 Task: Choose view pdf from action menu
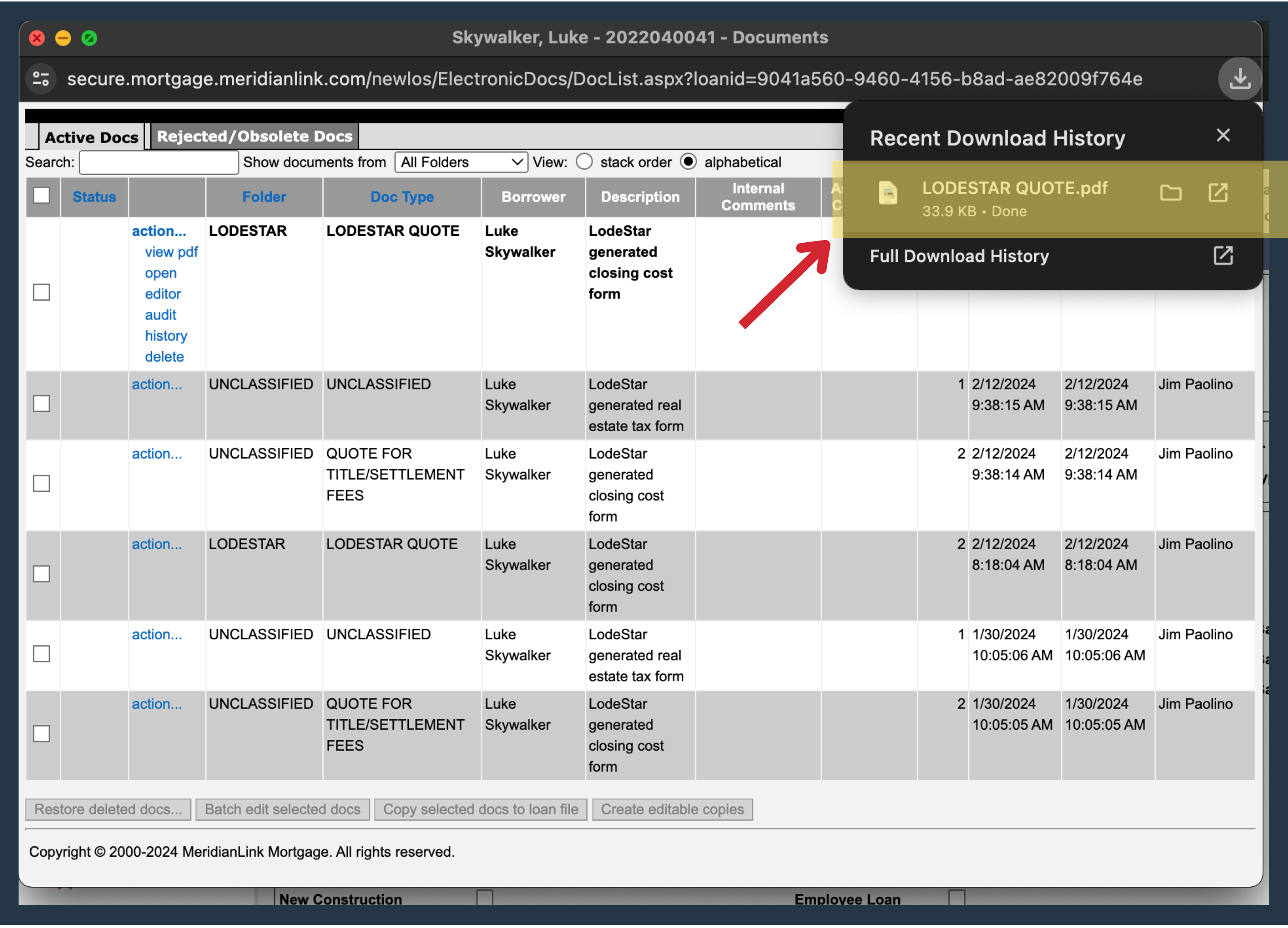click(171, 252)
